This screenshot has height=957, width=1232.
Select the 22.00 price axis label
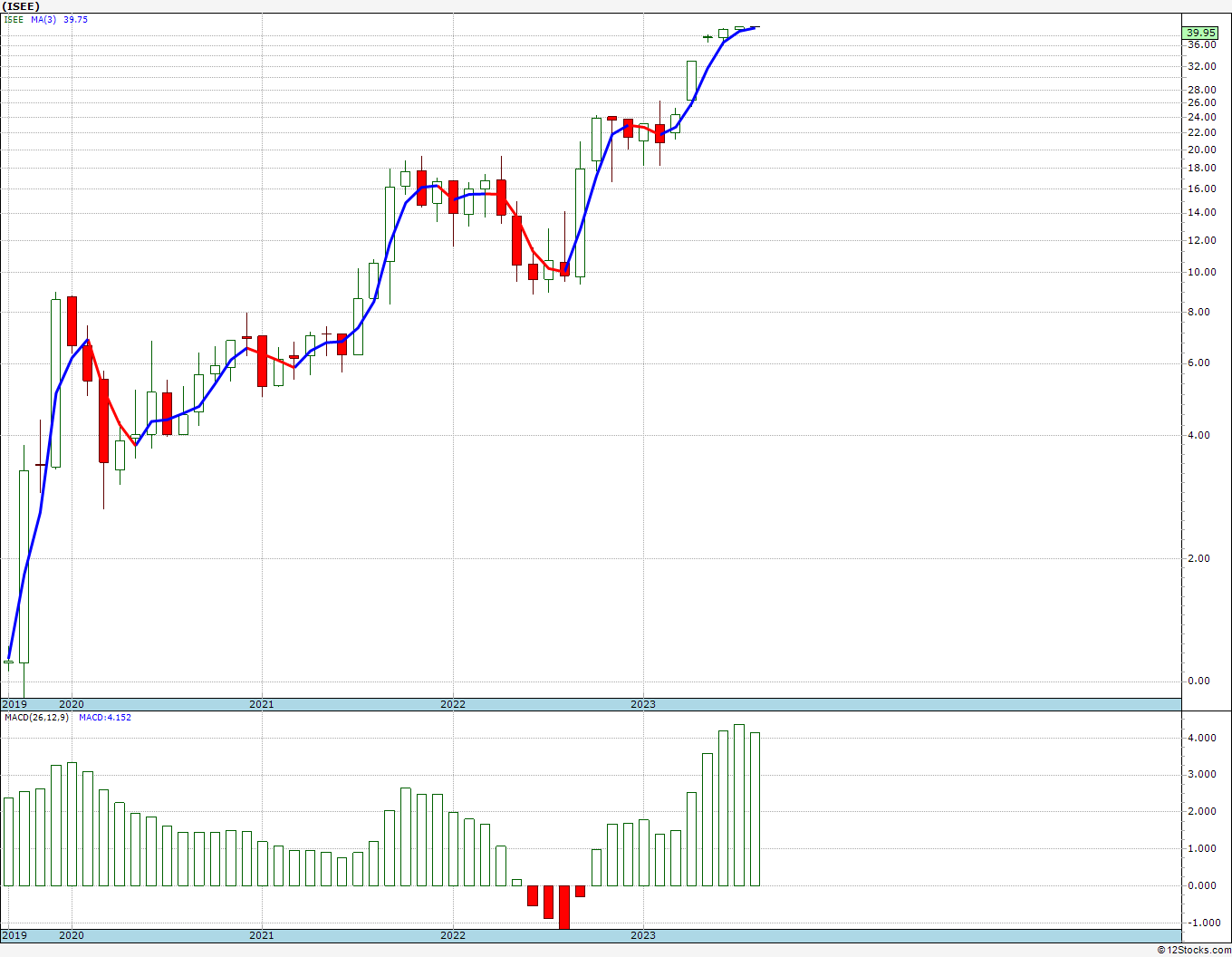click(1201, 133)
